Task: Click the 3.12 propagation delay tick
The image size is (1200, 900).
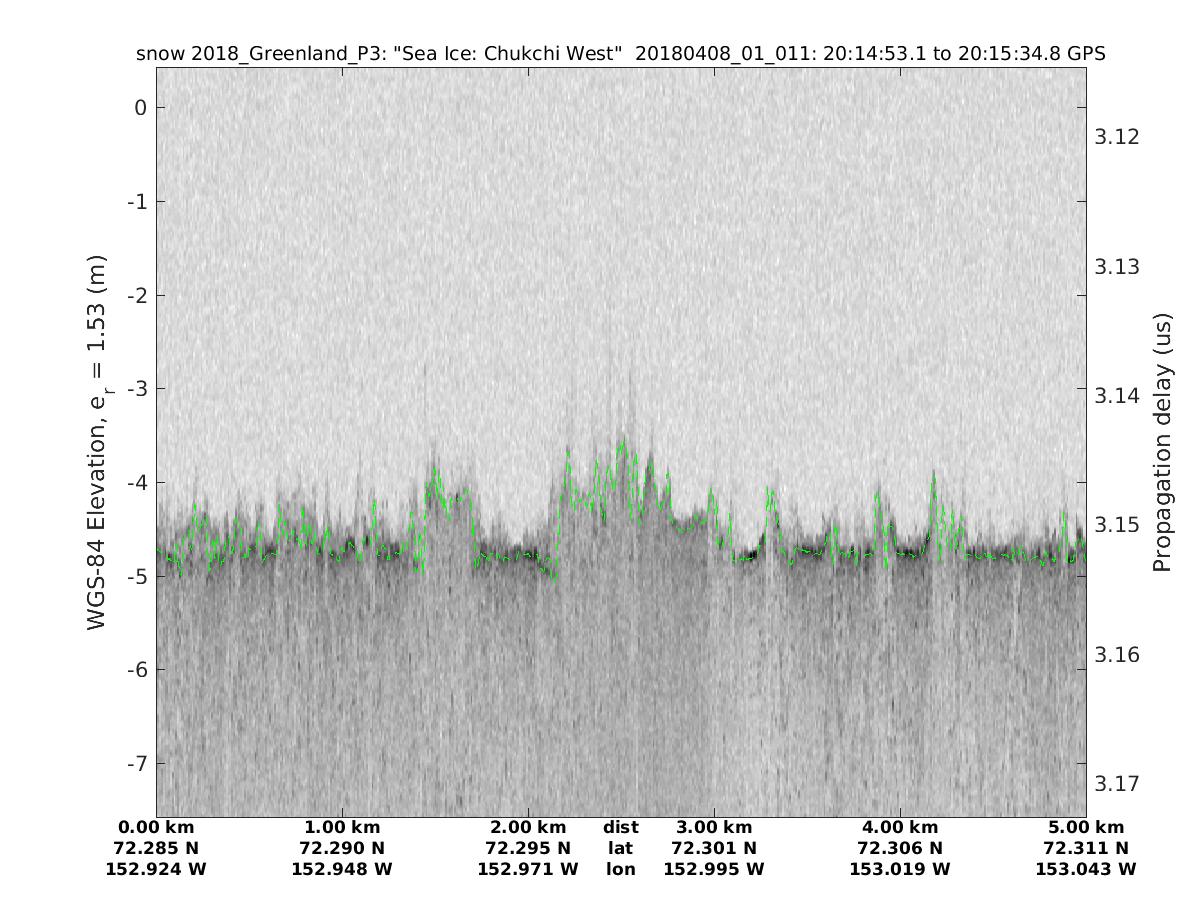Action: (x=1117, y=137)
